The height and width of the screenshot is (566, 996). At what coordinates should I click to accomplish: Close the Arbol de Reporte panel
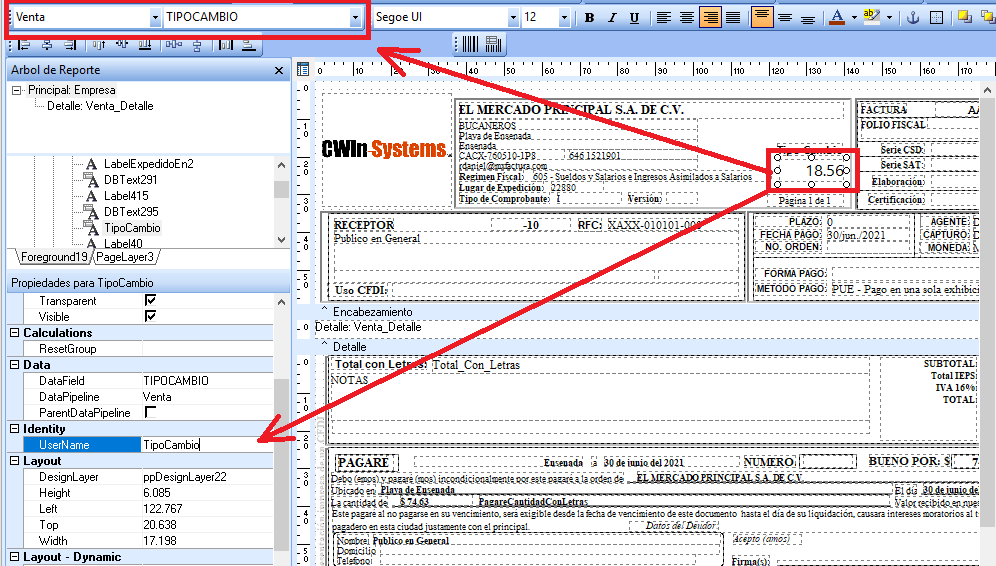[x=278, y=71]
